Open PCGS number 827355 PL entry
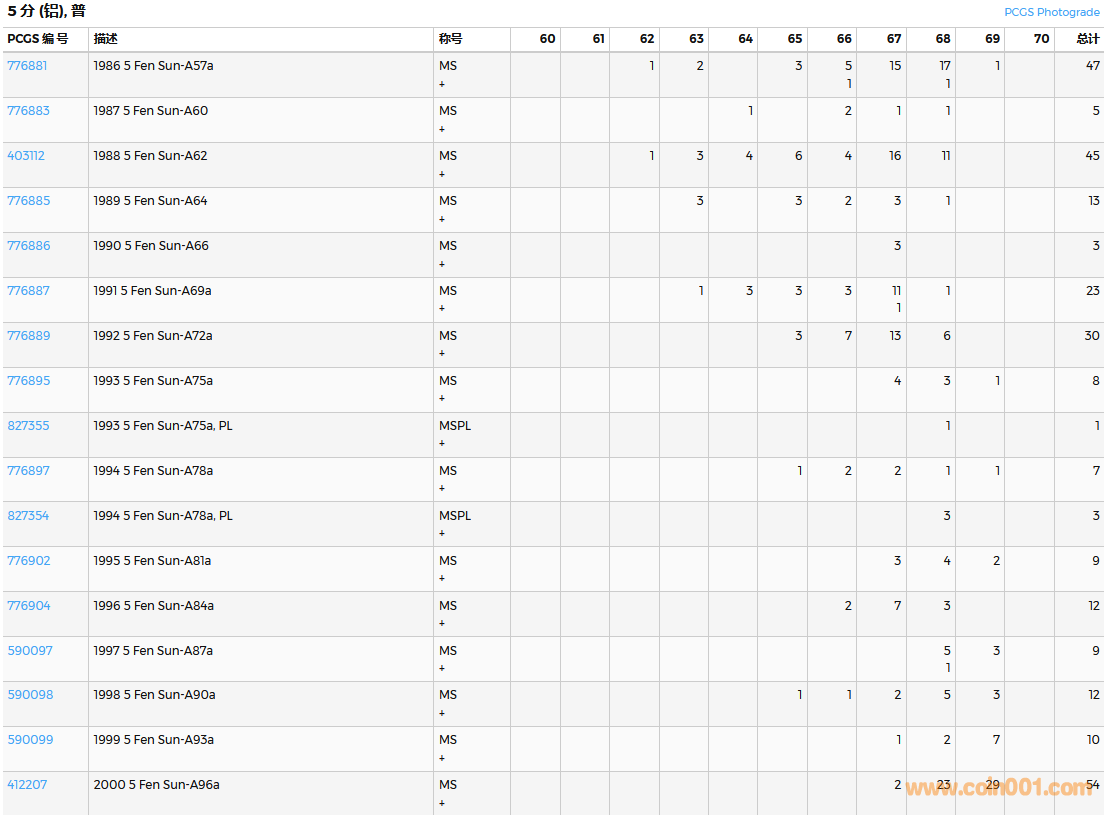1105x815 pixels. coord(28,426)
